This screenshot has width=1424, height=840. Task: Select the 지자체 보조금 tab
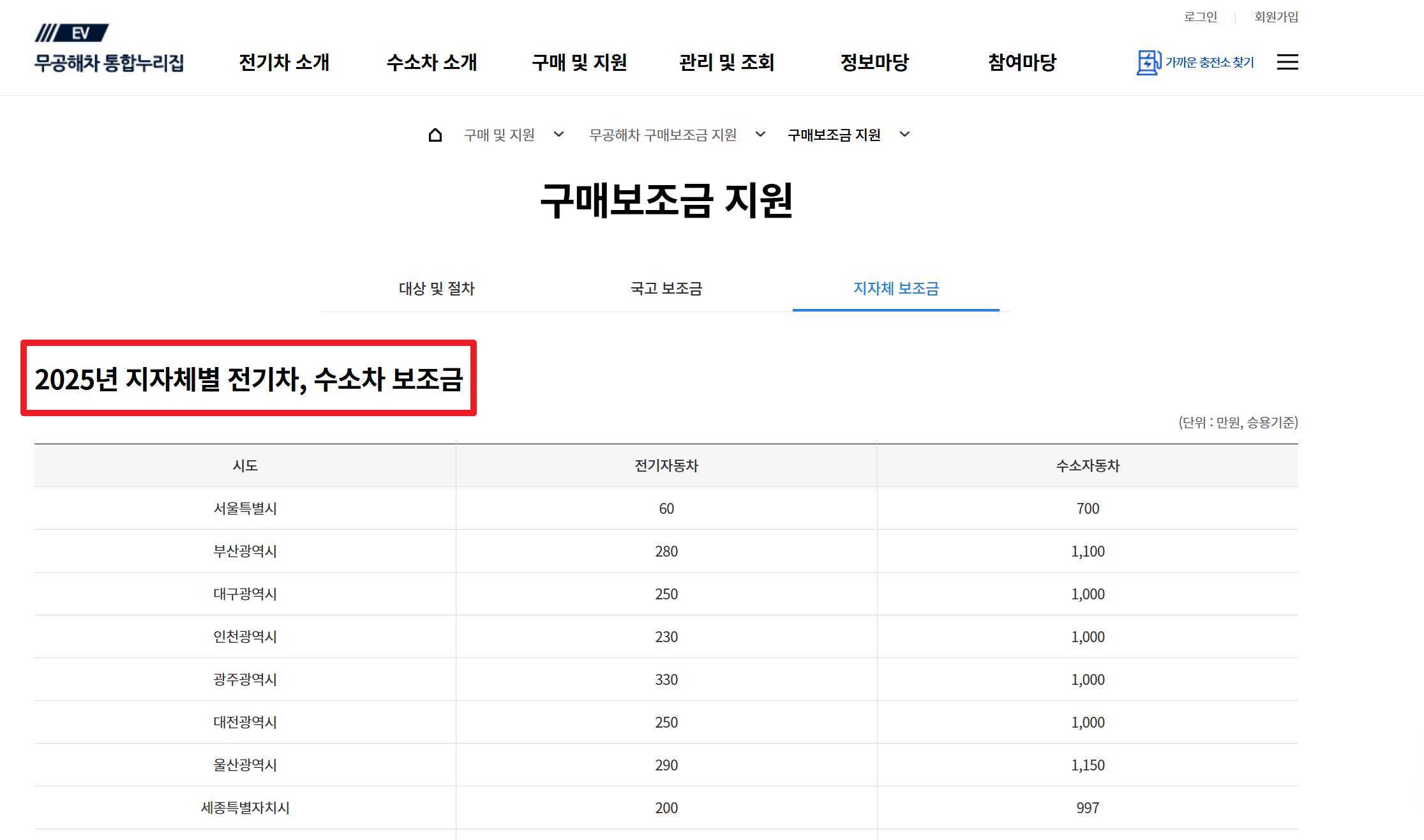[x=896, y=289]
